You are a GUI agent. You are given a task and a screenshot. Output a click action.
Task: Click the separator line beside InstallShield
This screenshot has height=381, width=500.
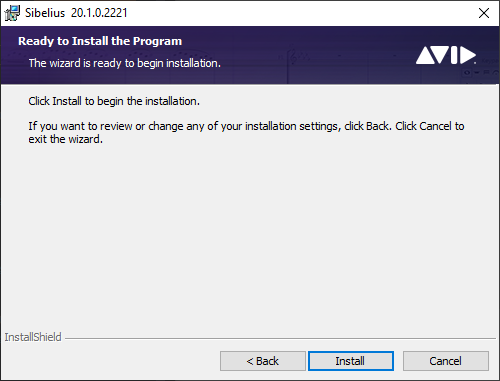[x=280, y=339]
